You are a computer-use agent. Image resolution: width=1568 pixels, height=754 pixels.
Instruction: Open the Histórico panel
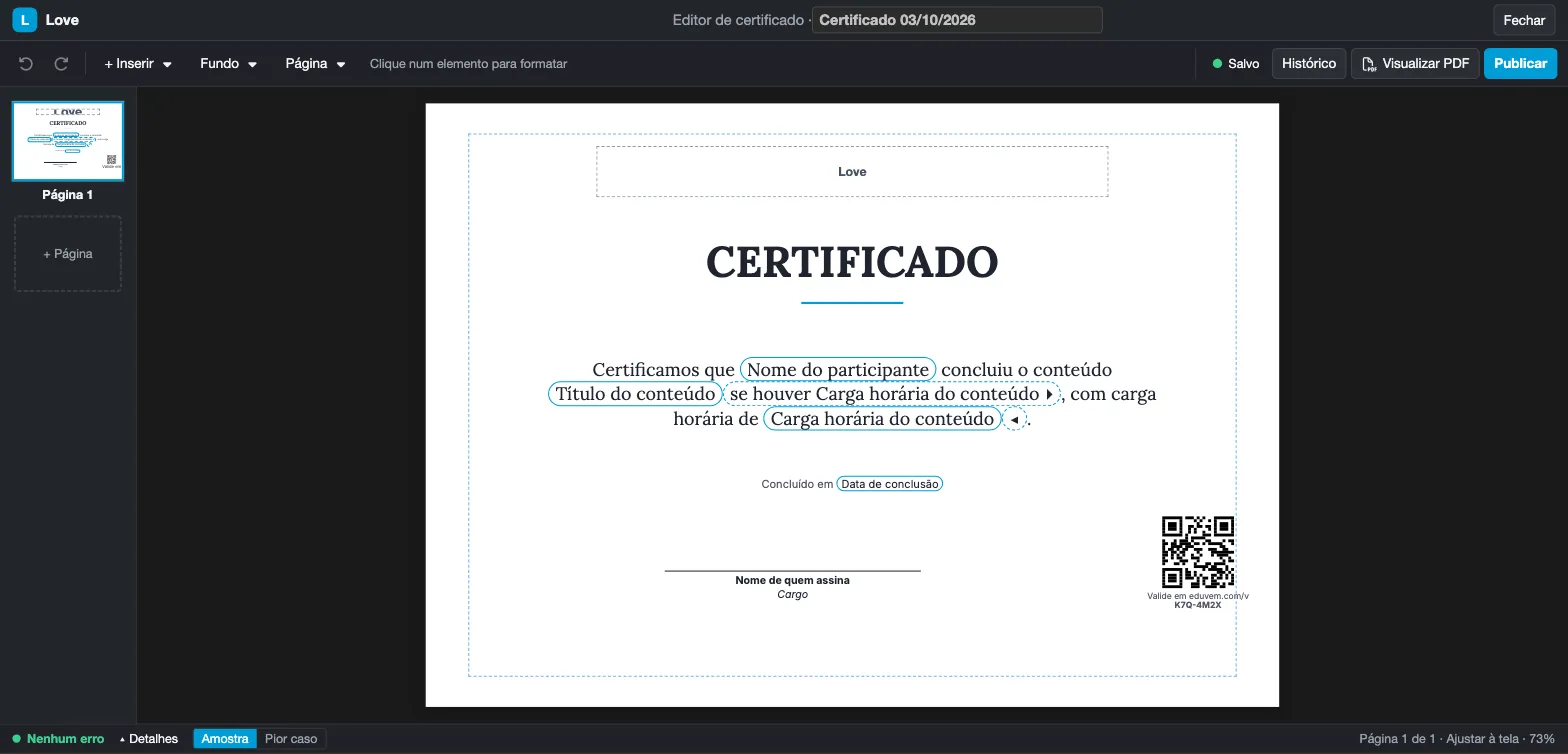pos(1309,64)
